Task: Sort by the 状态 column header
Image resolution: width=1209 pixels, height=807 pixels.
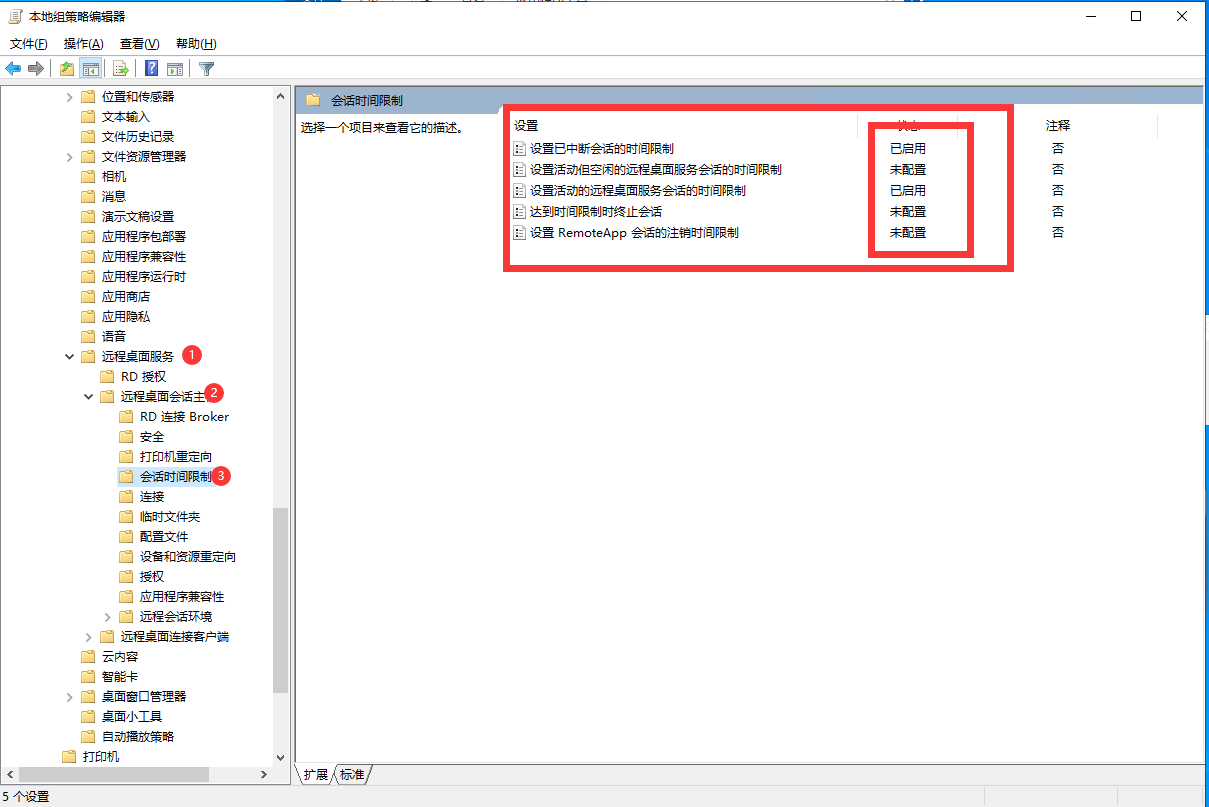Action: 907,126
